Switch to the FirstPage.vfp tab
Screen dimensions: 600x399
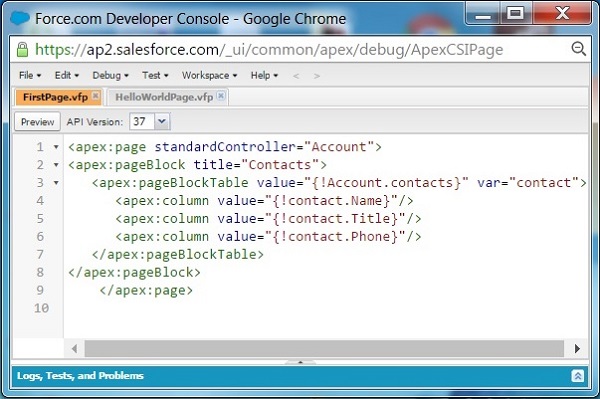click(x=55, y=97)
